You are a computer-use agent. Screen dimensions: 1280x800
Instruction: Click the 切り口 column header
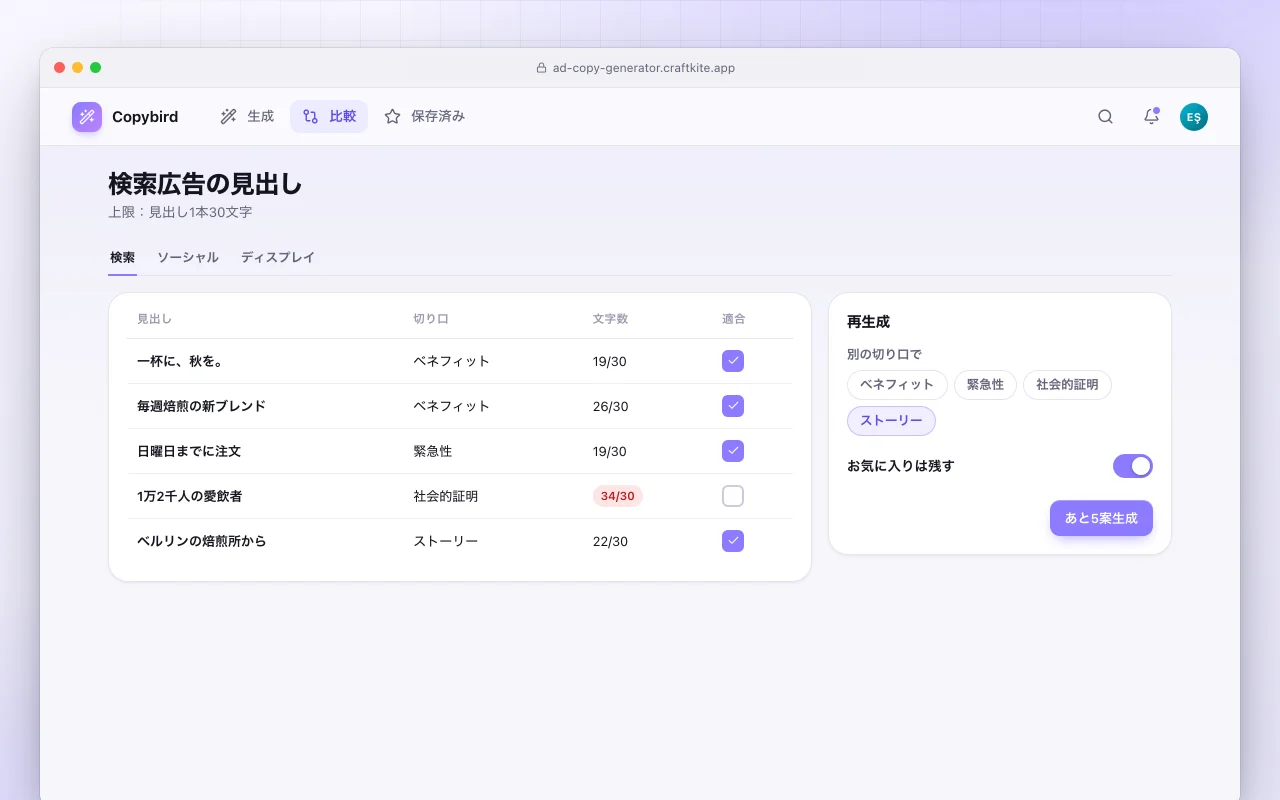431,319
